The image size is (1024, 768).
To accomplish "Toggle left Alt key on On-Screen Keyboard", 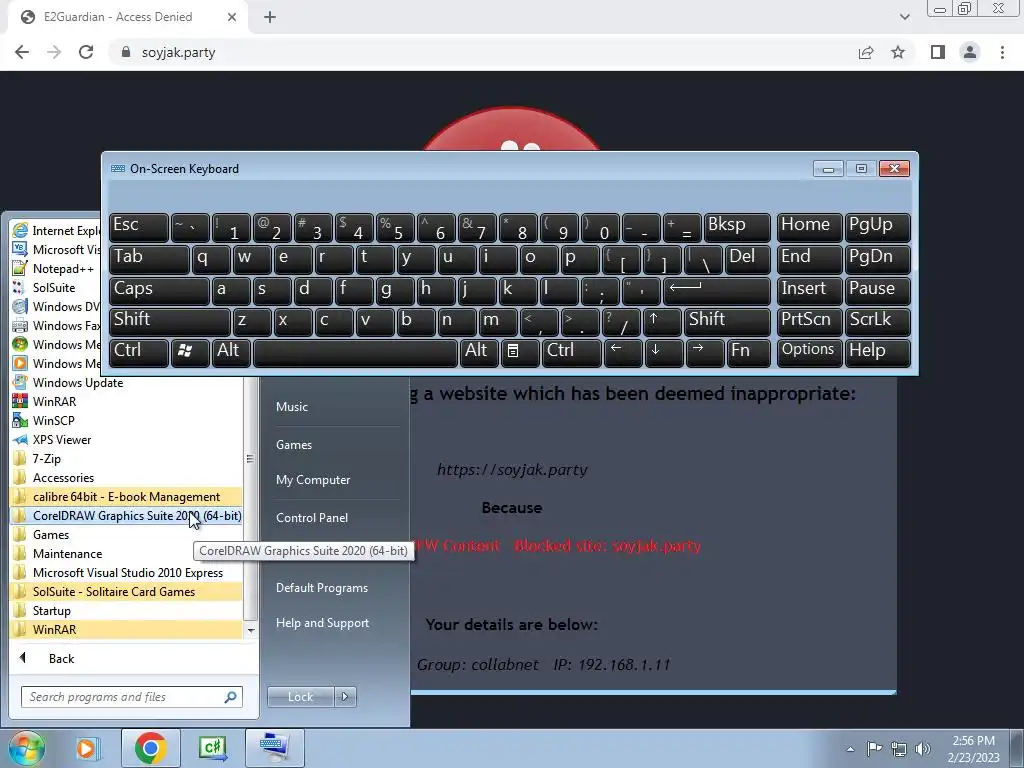I will point(231,352).
